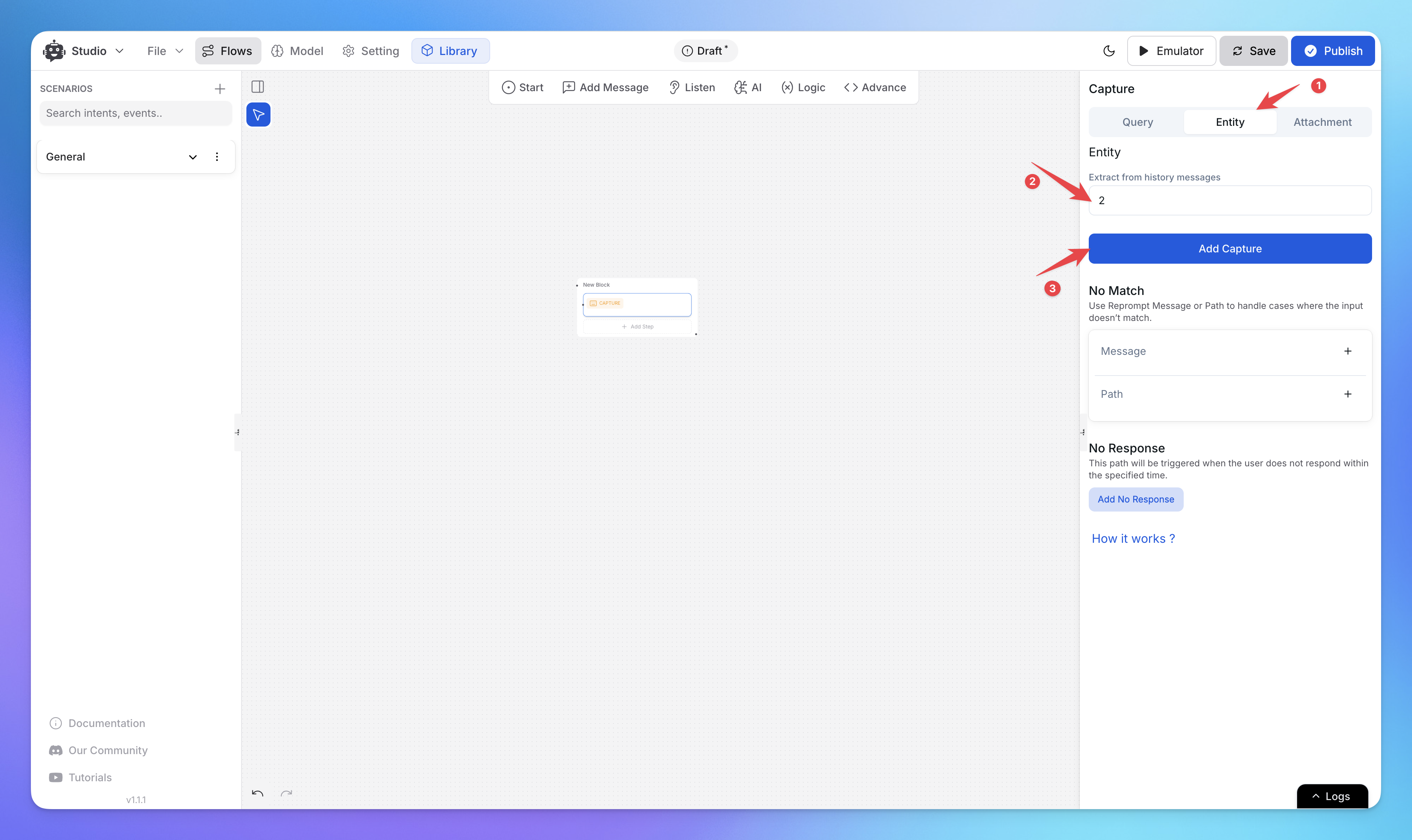
Task: Expand the Logs panel
Action: [1332, 796]
